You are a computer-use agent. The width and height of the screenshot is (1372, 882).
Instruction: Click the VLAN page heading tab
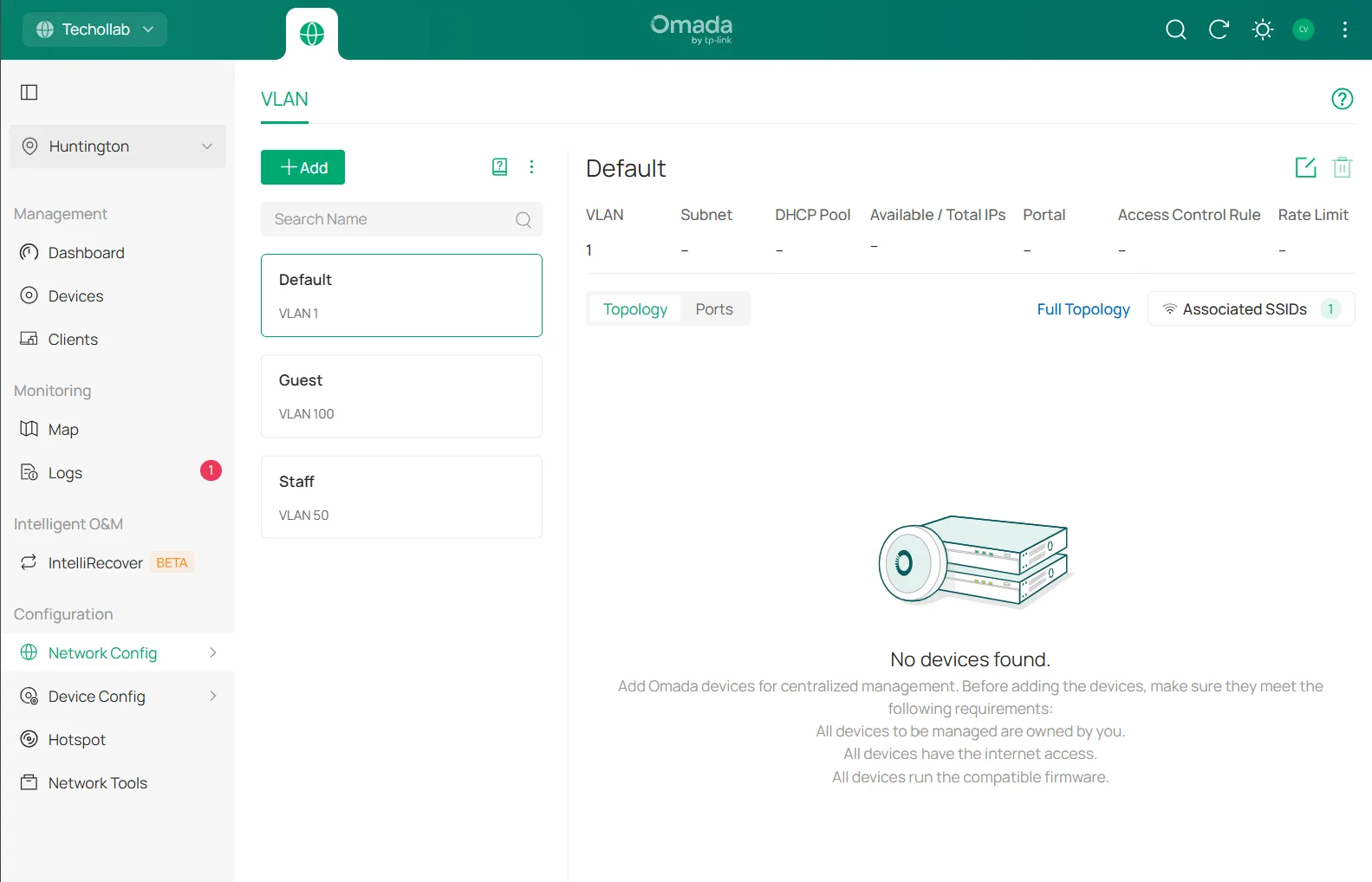pyautogui.click(x=284, y=100)
